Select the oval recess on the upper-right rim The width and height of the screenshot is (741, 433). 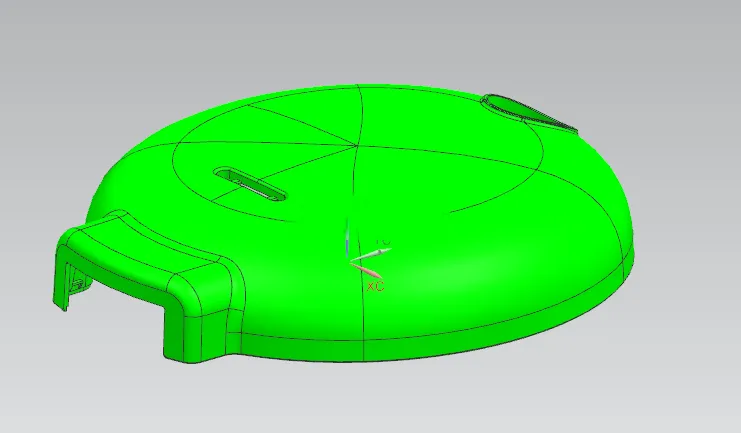click(x=527, y=112)
